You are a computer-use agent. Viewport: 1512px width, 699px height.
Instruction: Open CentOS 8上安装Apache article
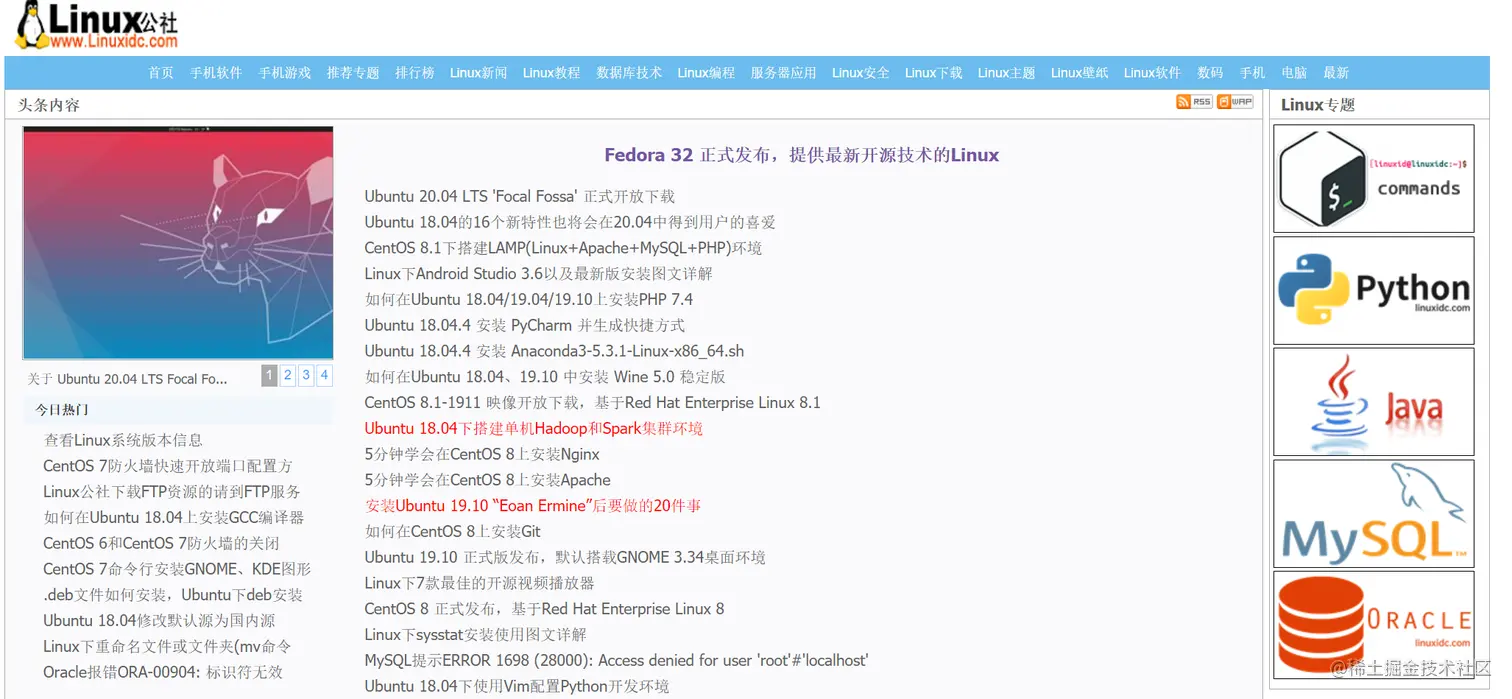click(488, 481)
